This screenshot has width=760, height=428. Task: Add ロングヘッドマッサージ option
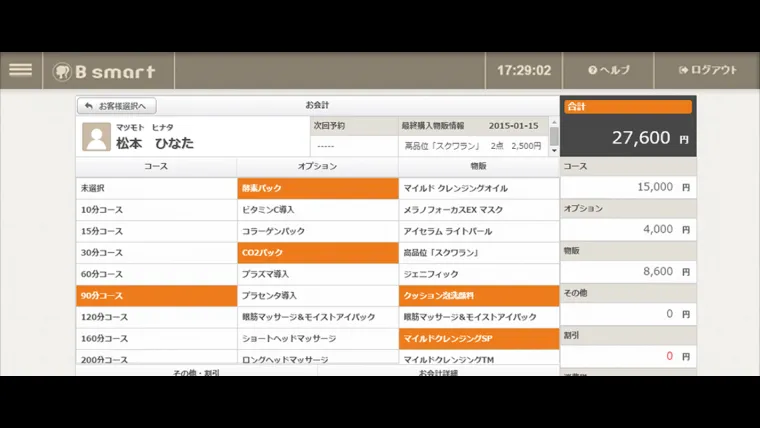[x=318, y=358]
